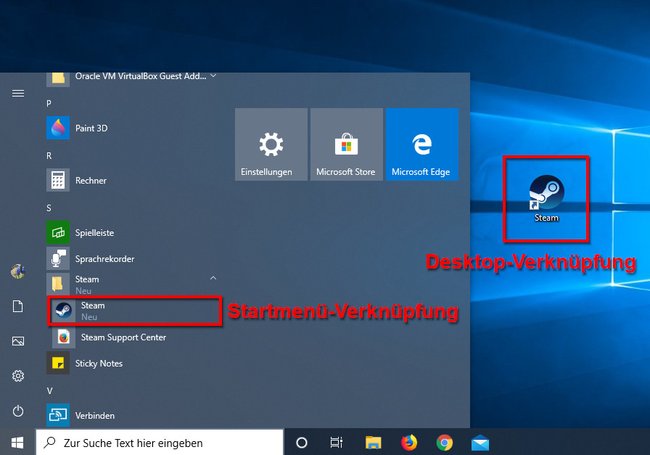Click the user account avatar in Start sidebar
Image resolution: width=650 pixels, height=455 pixels.
coord(18,271)
